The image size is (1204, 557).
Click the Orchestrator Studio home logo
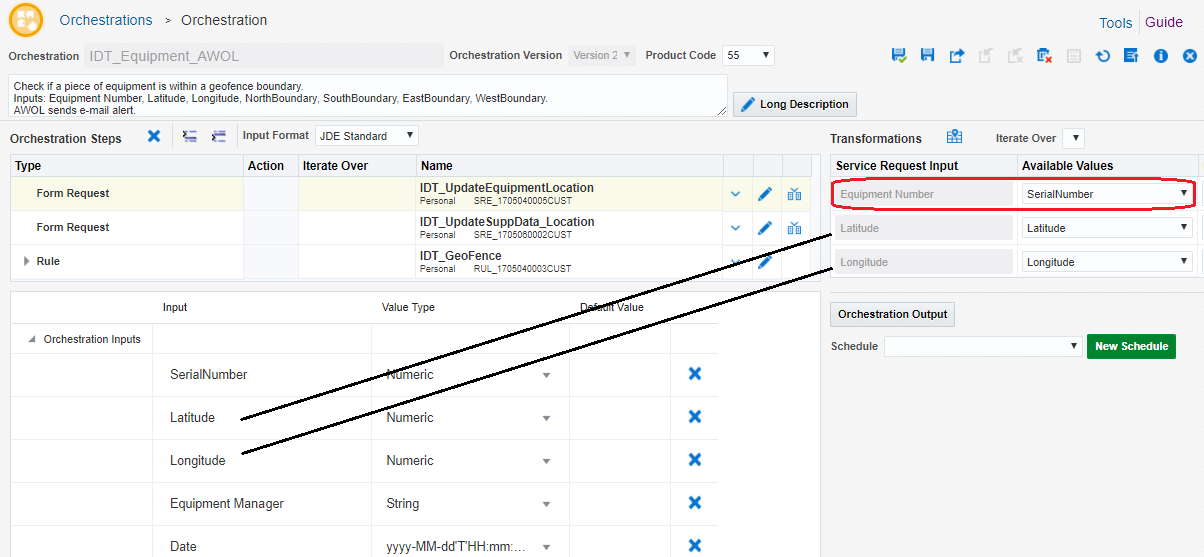pyautogui.click(x=25, y=20)
